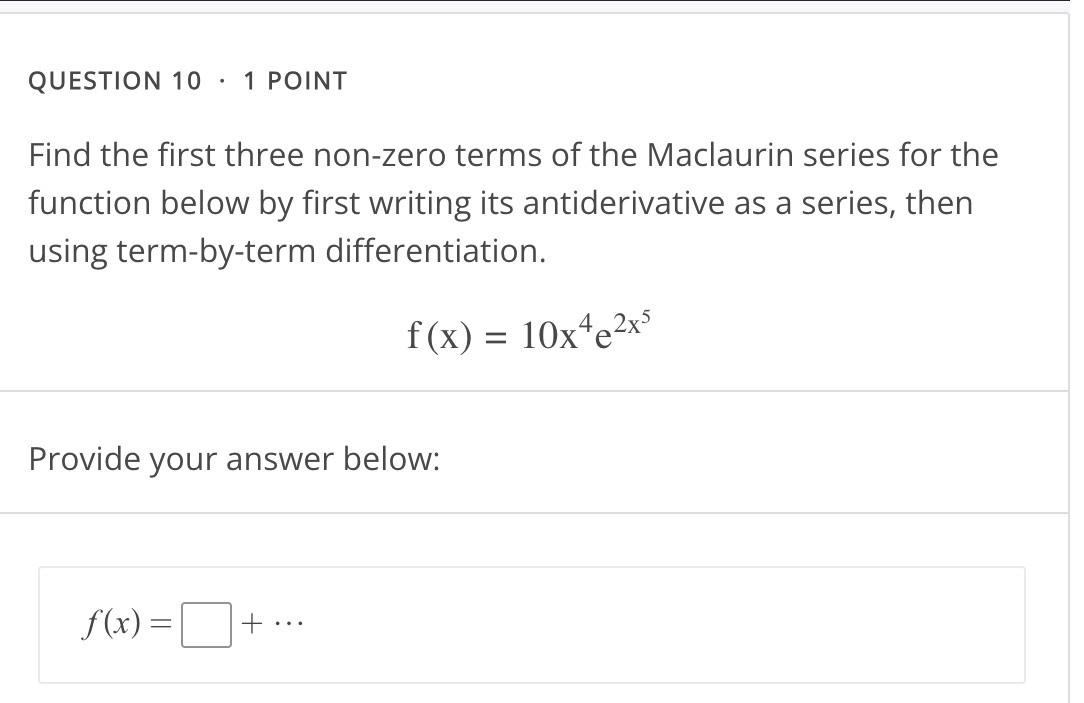Image resolution: width=1084 pixels, height=703 pixels.
Task: Click the plus sign next to answer box
Action: pyautogui.click(x=253, y=623)
